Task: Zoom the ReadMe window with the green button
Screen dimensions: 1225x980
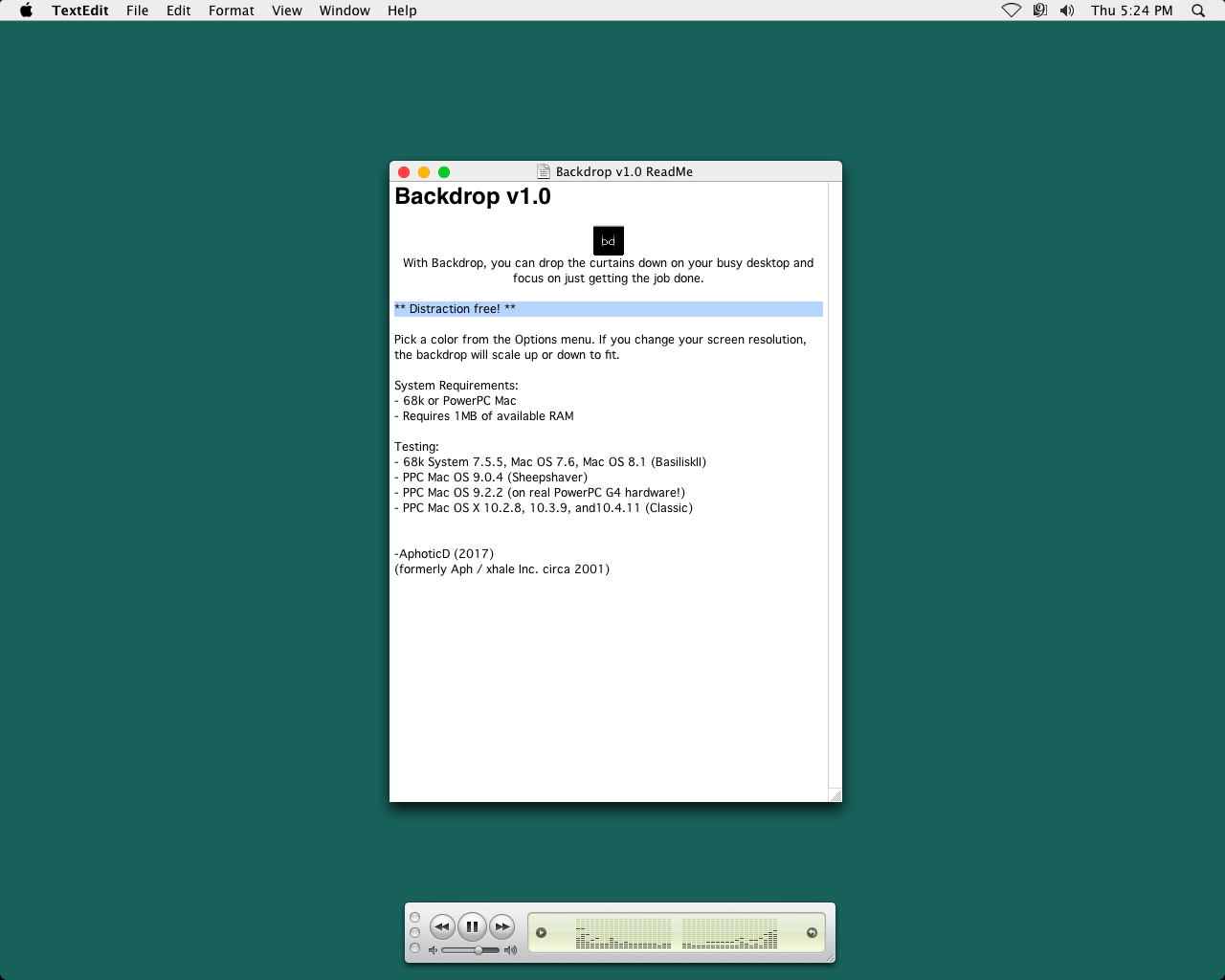Action: [x=444, y=172]
